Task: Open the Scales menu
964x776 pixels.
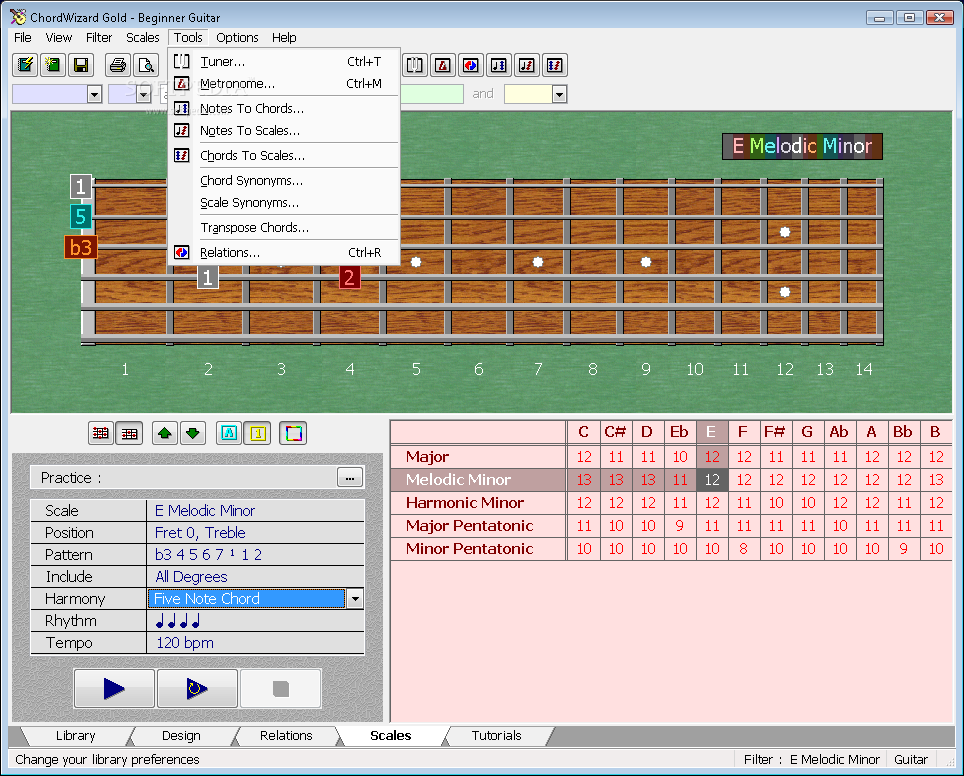Action: click(143, 38)
